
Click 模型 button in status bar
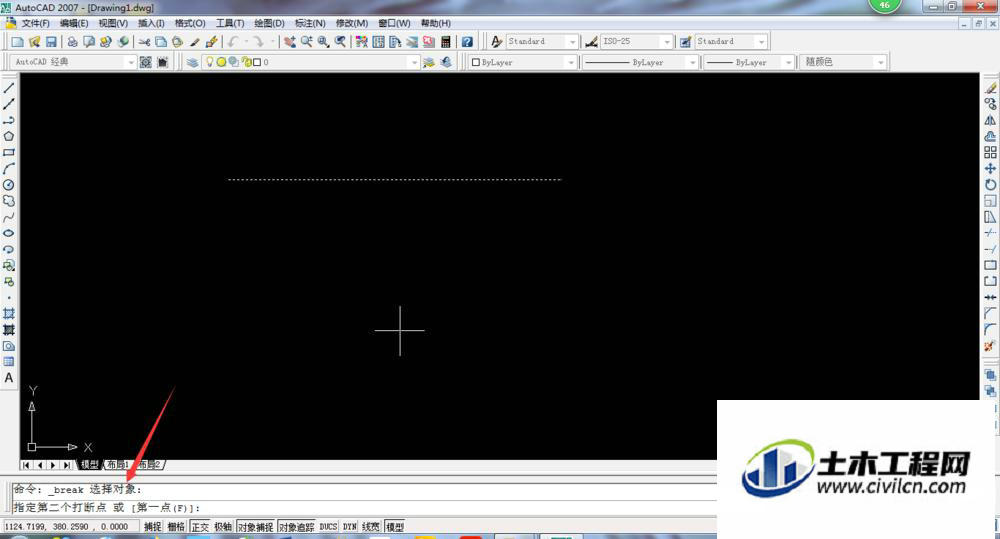coord(395,526)
